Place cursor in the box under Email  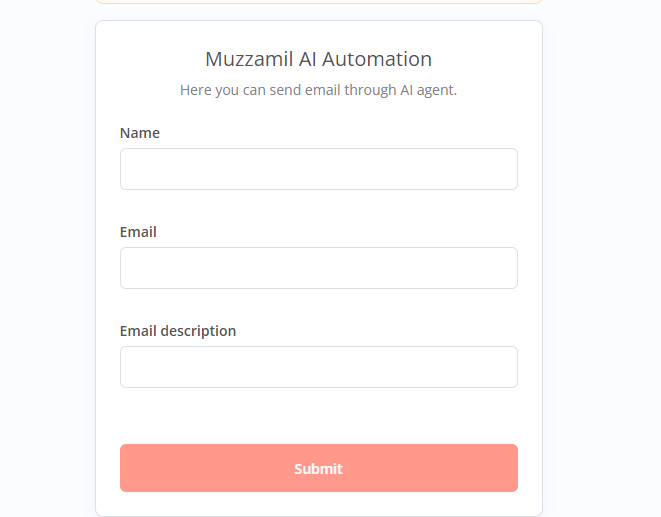click(x=318, y=268)
